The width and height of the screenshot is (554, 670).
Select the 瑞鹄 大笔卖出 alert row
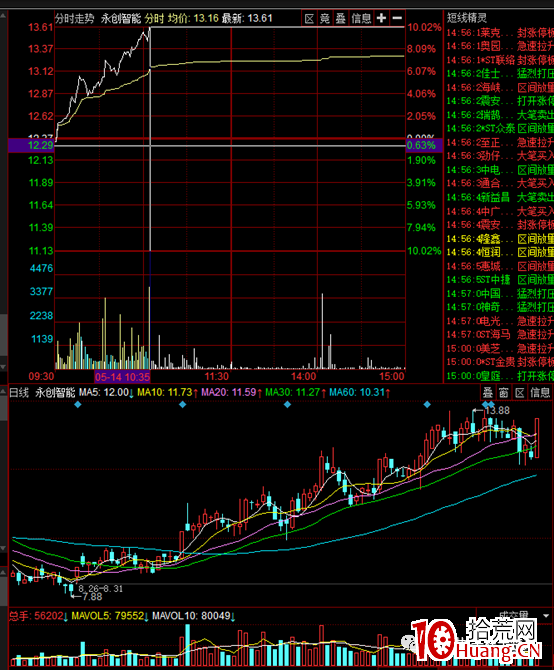pos(500,115)
